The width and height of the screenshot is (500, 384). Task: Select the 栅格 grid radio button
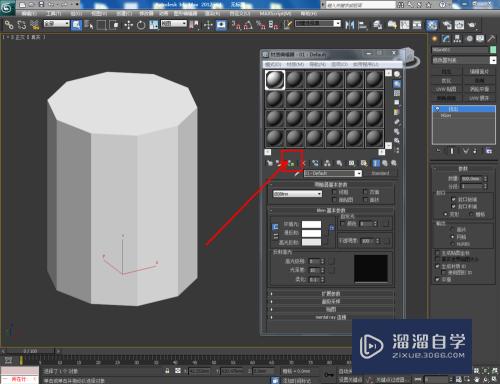pos(471,214)
